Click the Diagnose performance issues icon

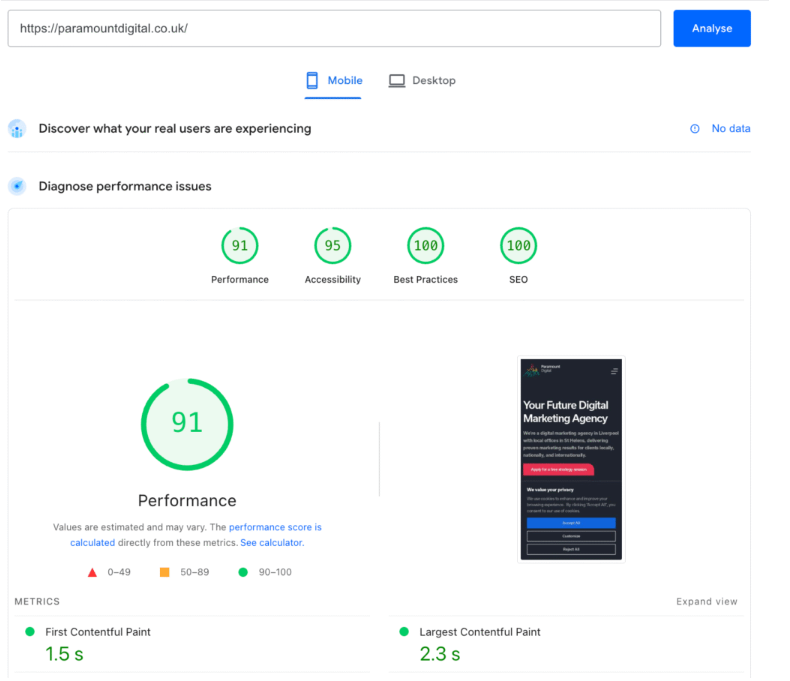click(18, 186)
